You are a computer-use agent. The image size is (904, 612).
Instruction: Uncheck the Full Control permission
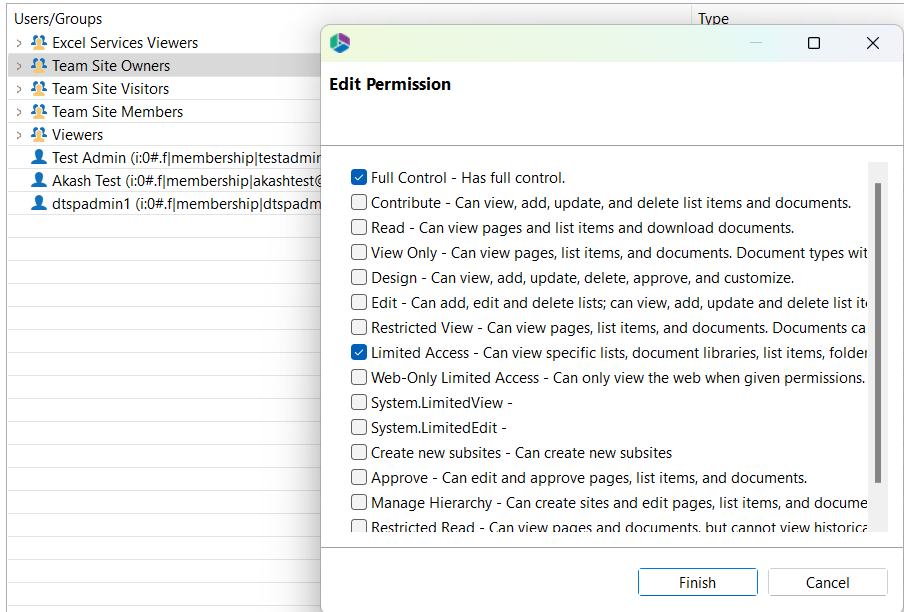click(x=358, y=177)
